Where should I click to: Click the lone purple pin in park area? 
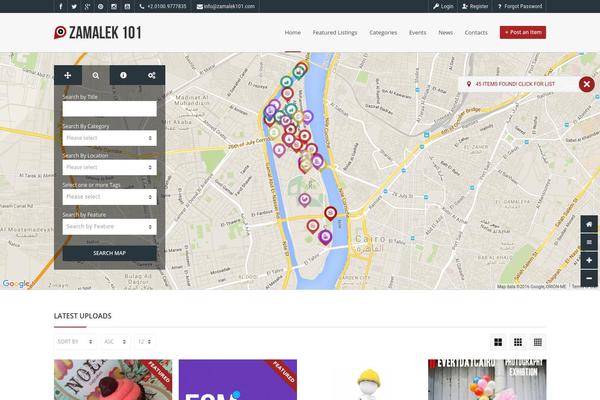click(304, 200)
